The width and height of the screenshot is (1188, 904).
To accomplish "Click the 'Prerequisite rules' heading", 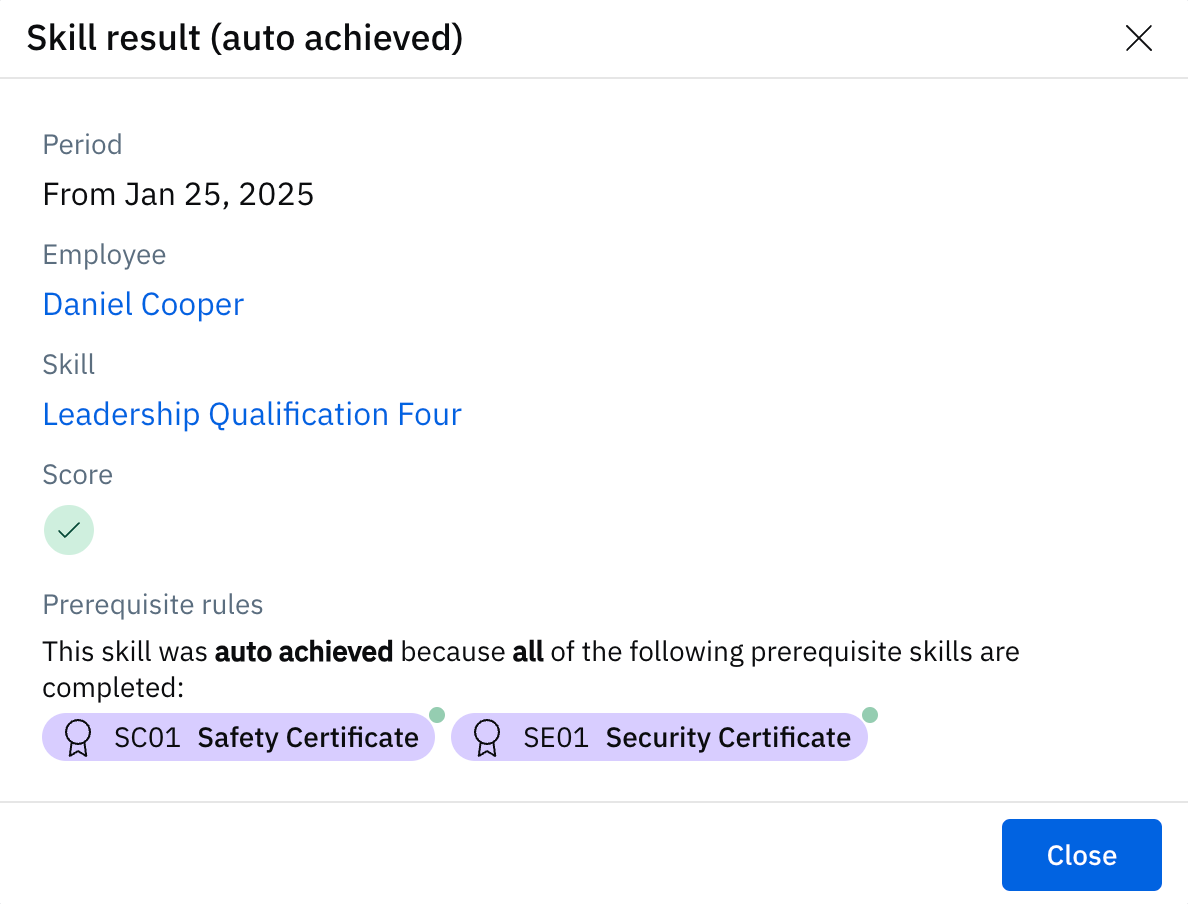I will pos(153,605).
